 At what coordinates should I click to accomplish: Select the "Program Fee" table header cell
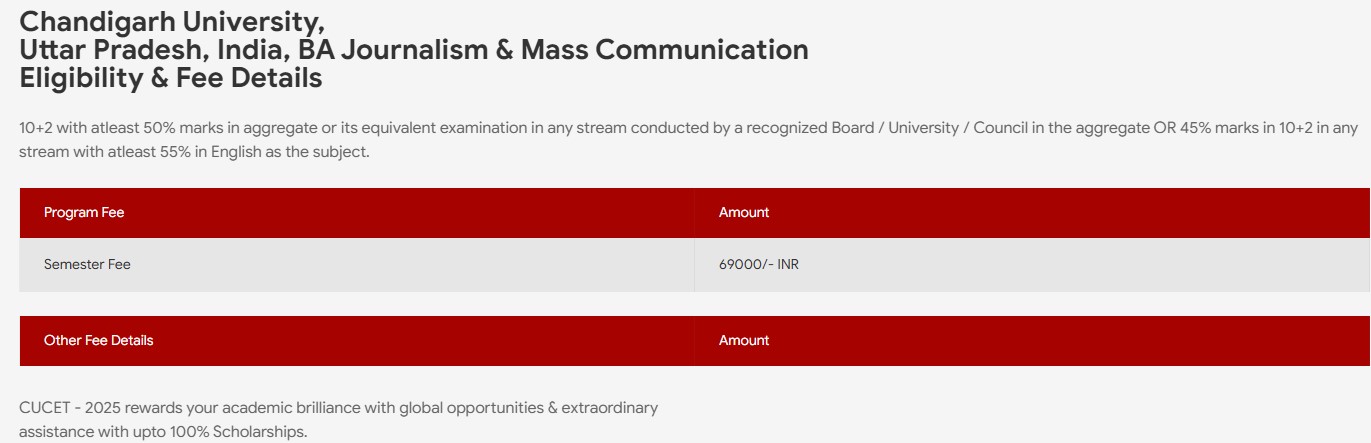click(x=84, y=212)
